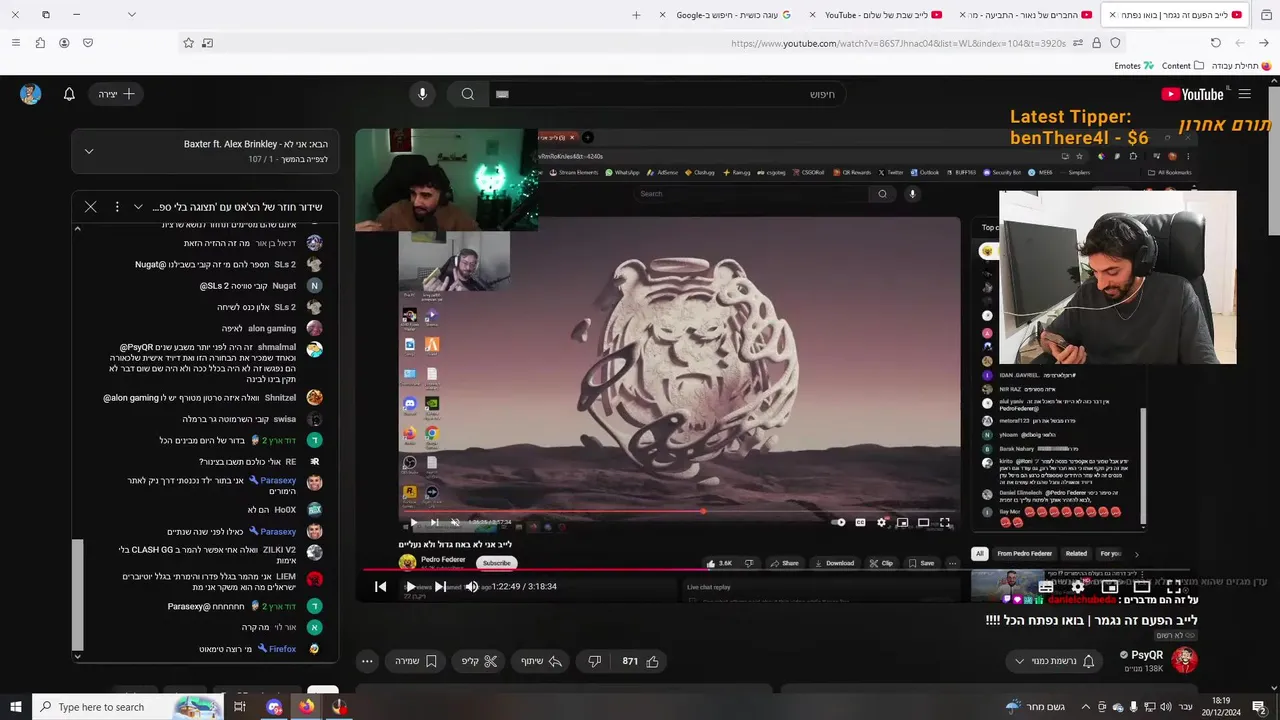The height and width of the screenshot is (720, 1280).
Task: Toggle subtitles in the player
Action: pyautogui.click(x=1046, y=587)
